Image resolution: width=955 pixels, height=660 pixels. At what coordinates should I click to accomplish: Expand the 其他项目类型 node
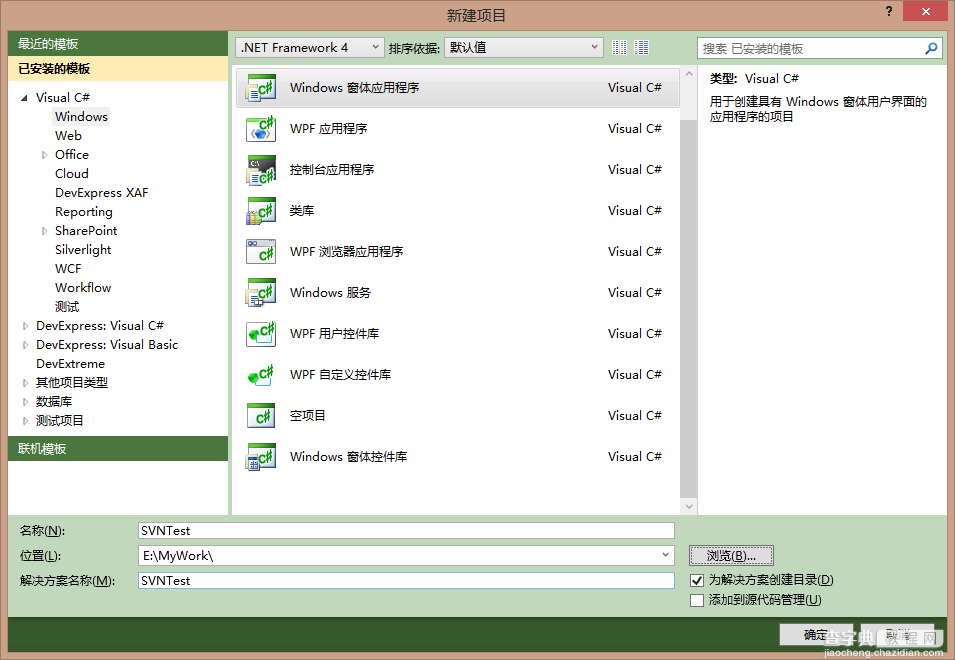point(25,383)
